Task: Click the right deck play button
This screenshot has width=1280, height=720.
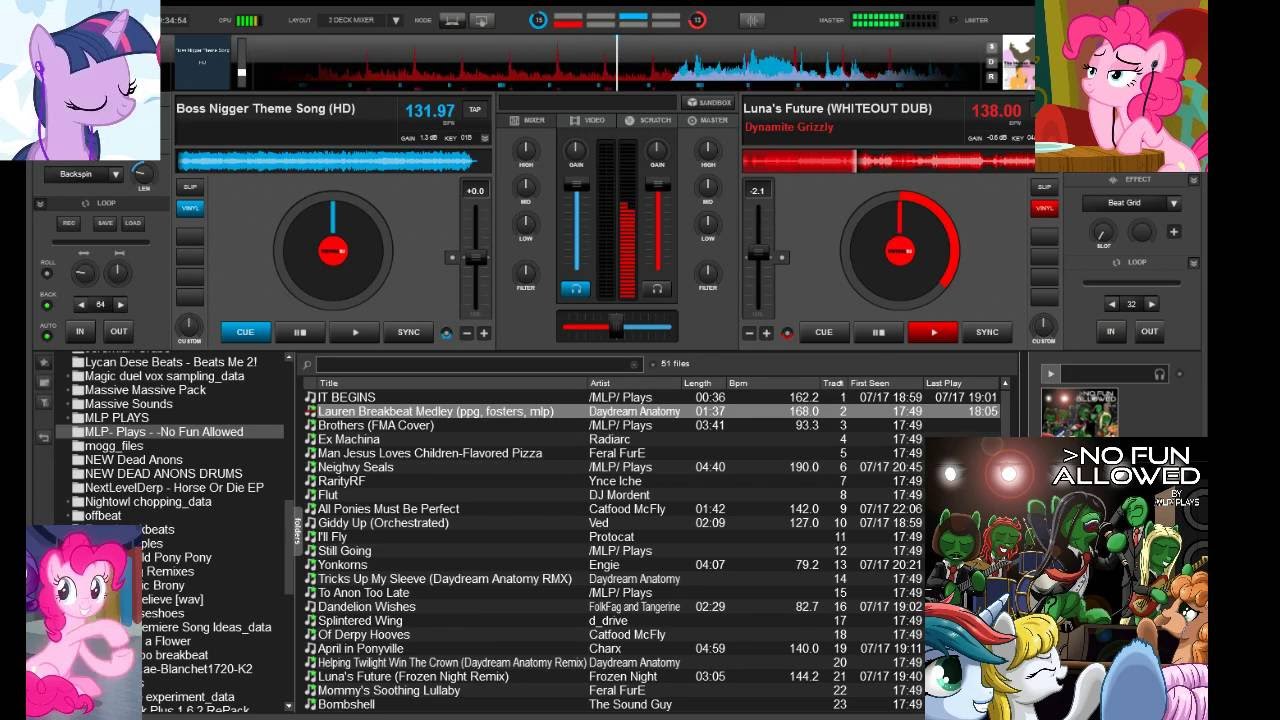Action: 933,332
